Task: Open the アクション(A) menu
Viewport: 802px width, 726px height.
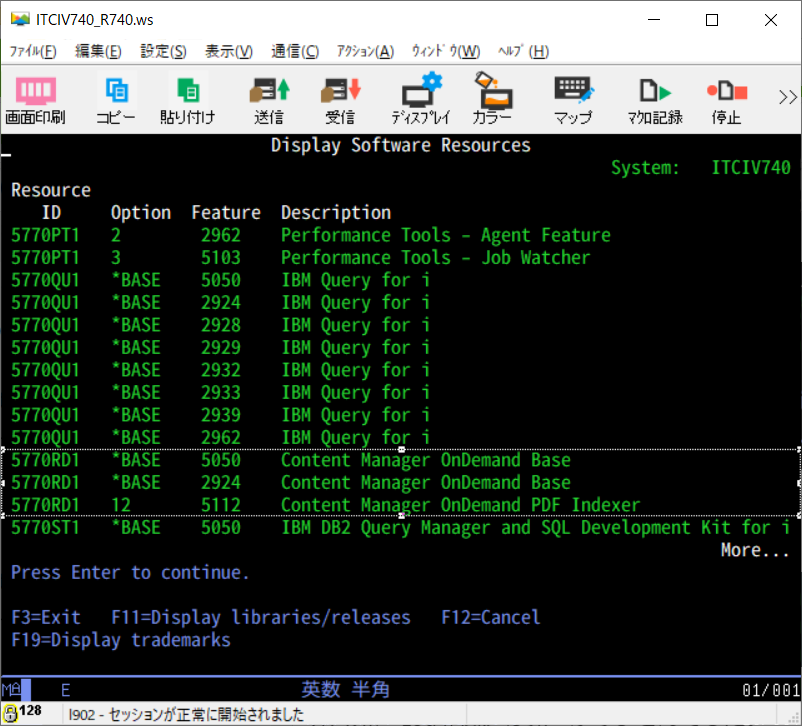Action: tap(365, 51)
